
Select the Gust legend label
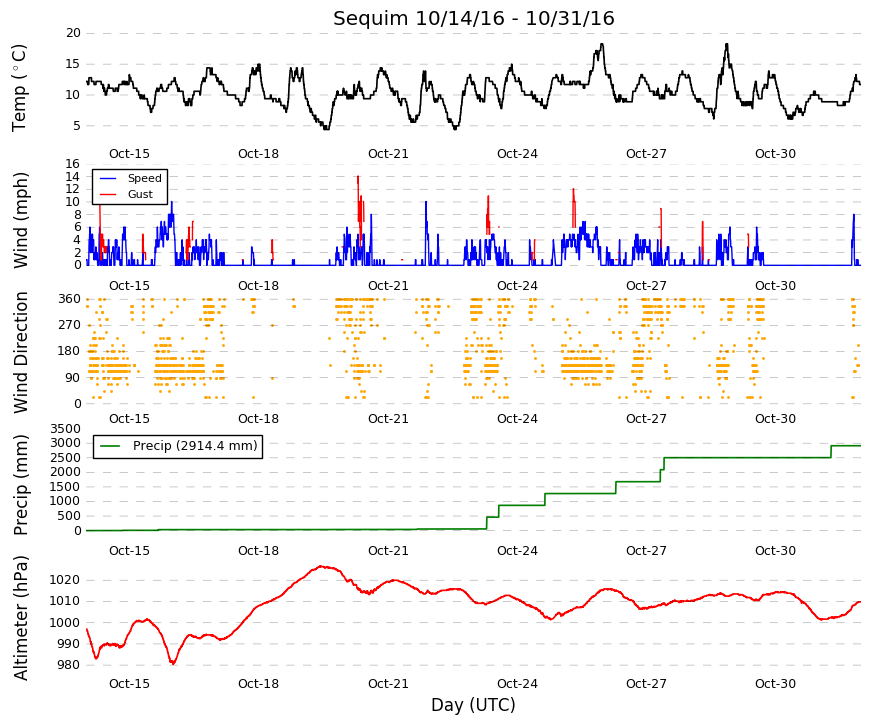[x=140, y=194]
